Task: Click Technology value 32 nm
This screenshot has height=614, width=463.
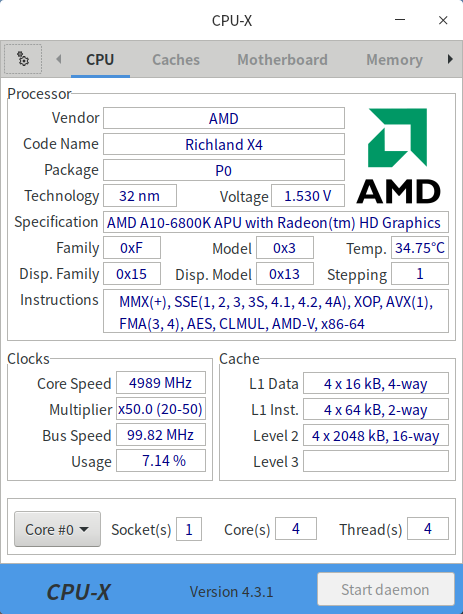Action: pyautogui.click(x=140, y=196)
